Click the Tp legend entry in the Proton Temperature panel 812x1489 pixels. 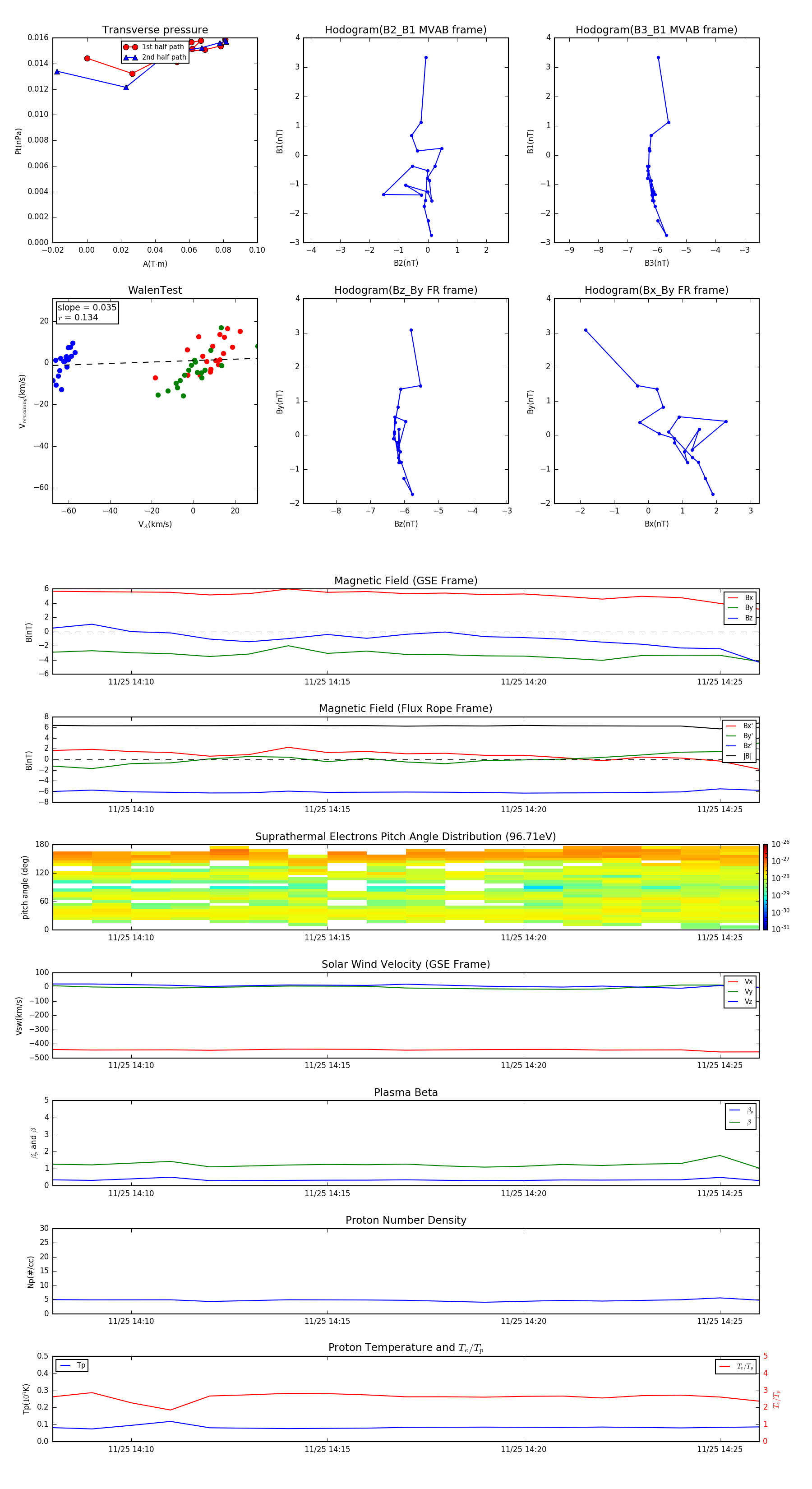72,1365
